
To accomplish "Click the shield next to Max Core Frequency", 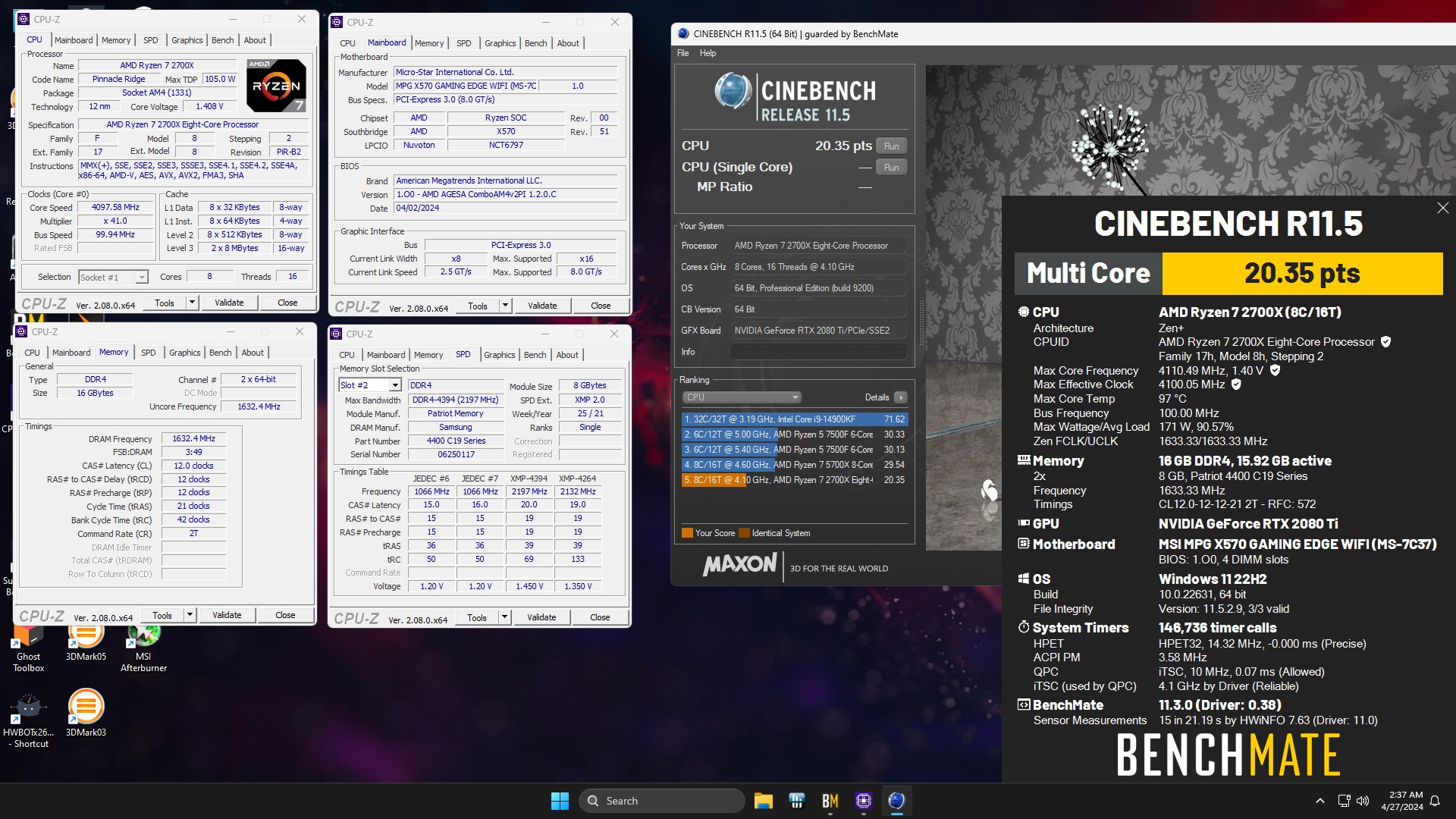I will [x=1275, y=370].
